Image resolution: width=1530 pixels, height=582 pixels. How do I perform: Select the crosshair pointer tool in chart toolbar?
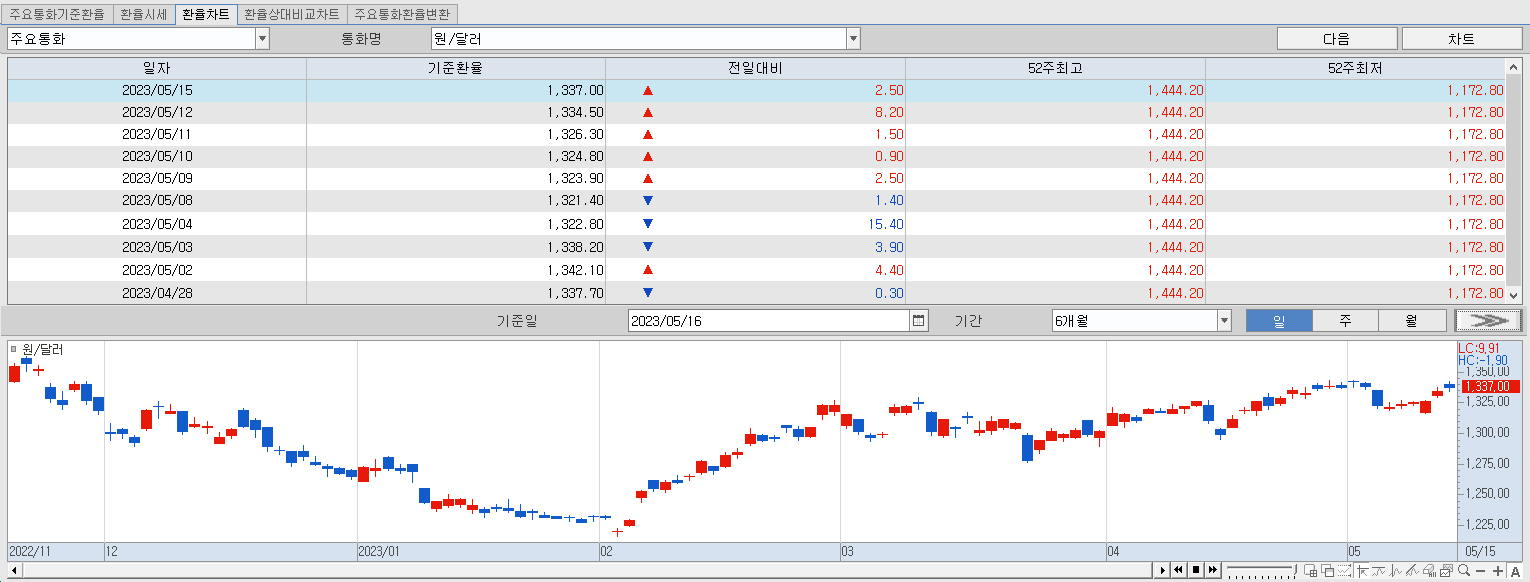(x=1362, y=570)
